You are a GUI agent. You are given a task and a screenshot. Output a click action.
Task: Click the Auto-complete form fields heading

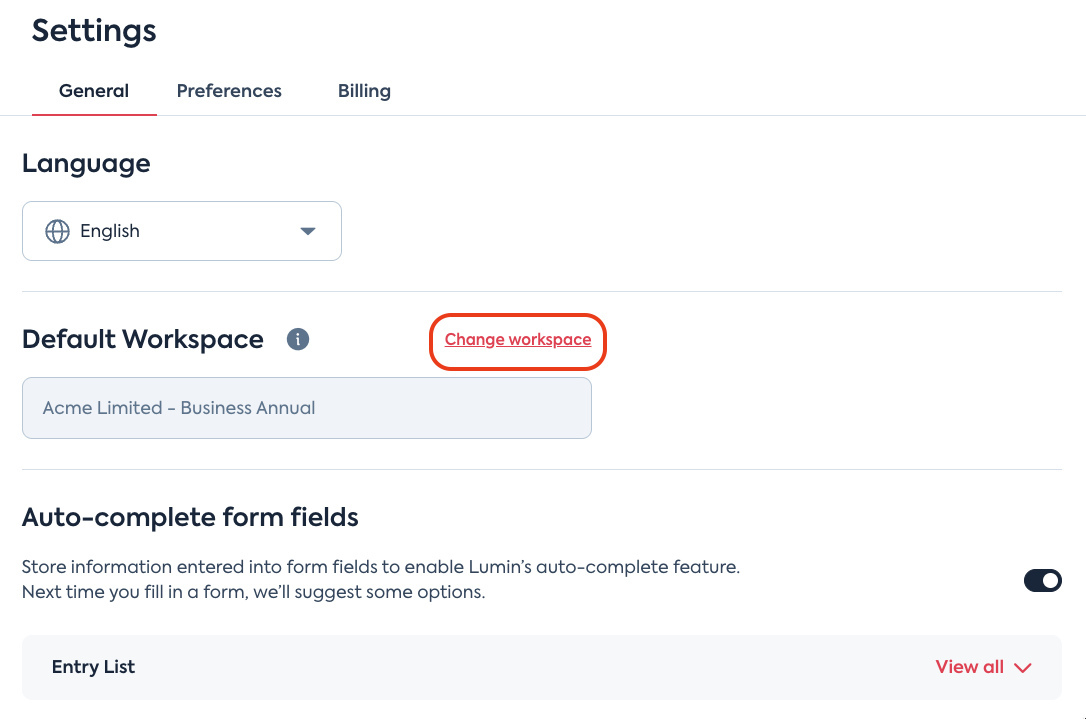tap(190, 517)
